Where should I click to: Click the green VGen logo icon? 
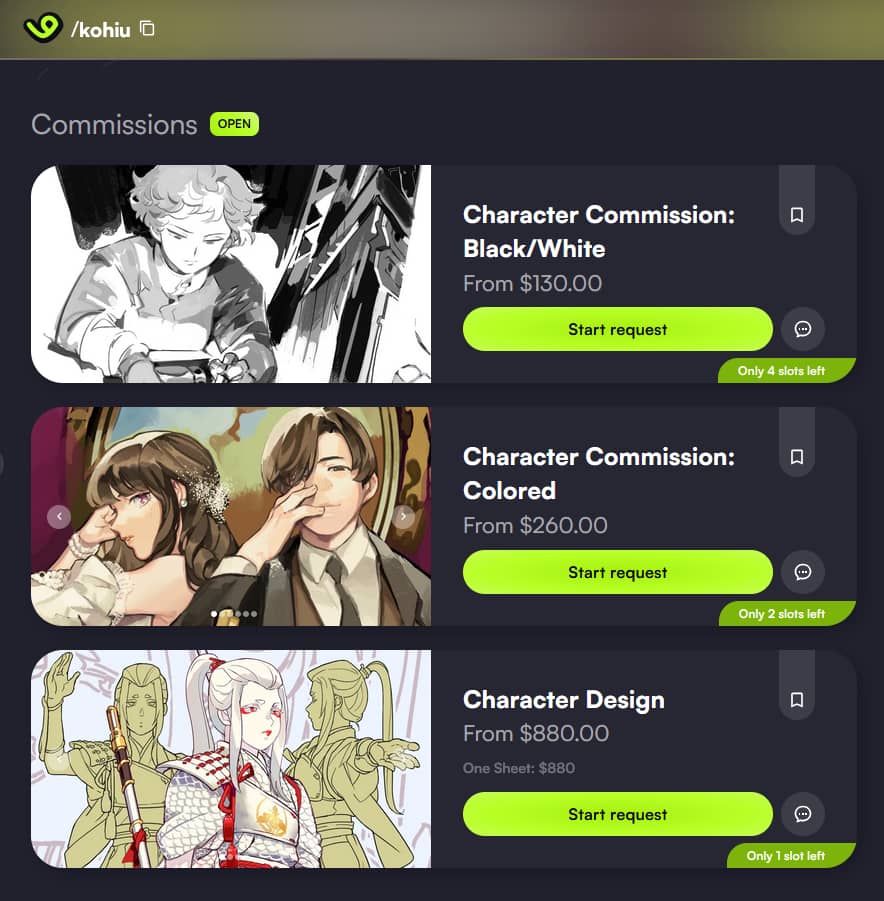(x=43, y=28)
